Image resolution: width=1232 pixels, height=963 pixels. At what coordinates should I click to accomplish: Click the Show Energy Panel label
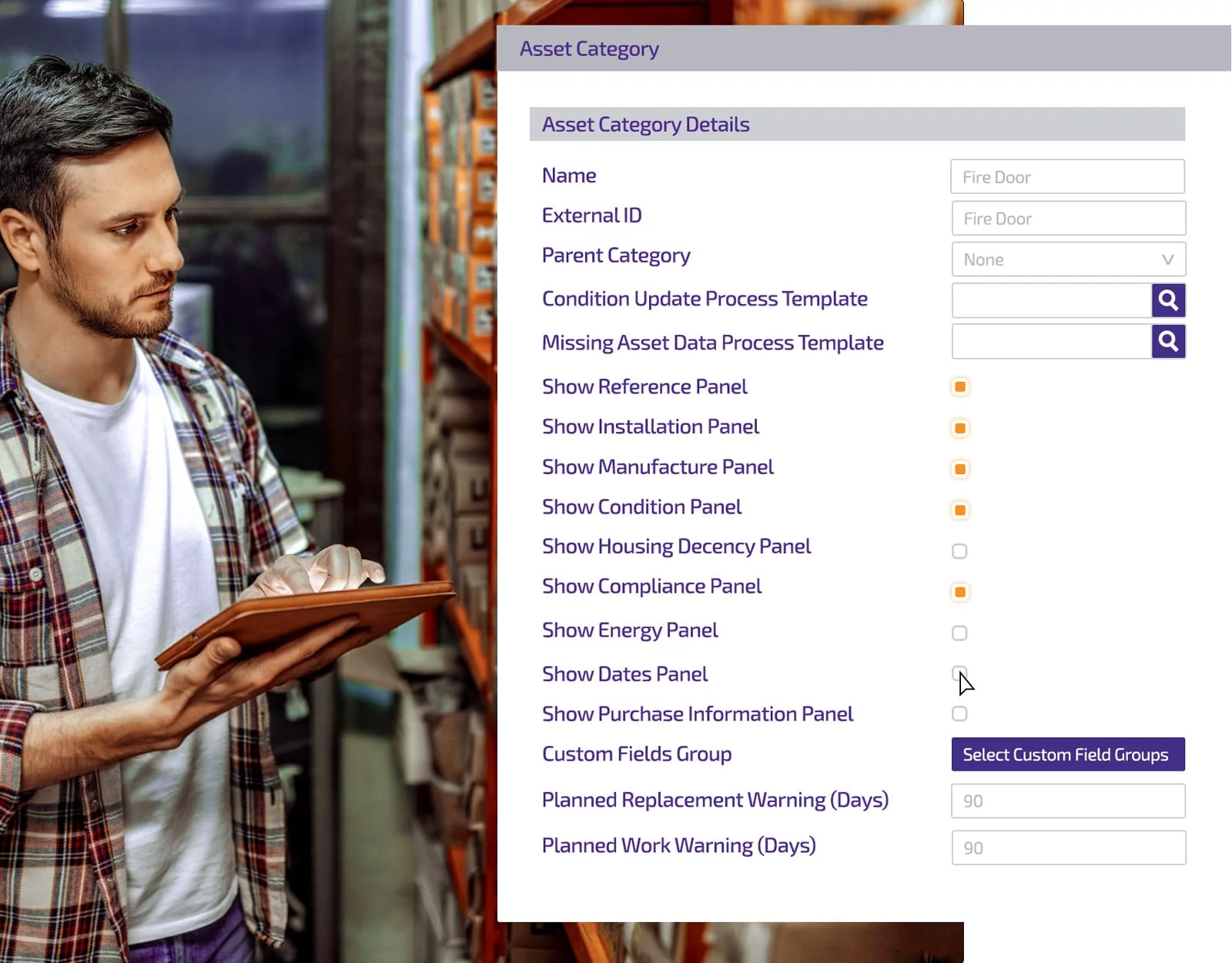coord(630,630)
